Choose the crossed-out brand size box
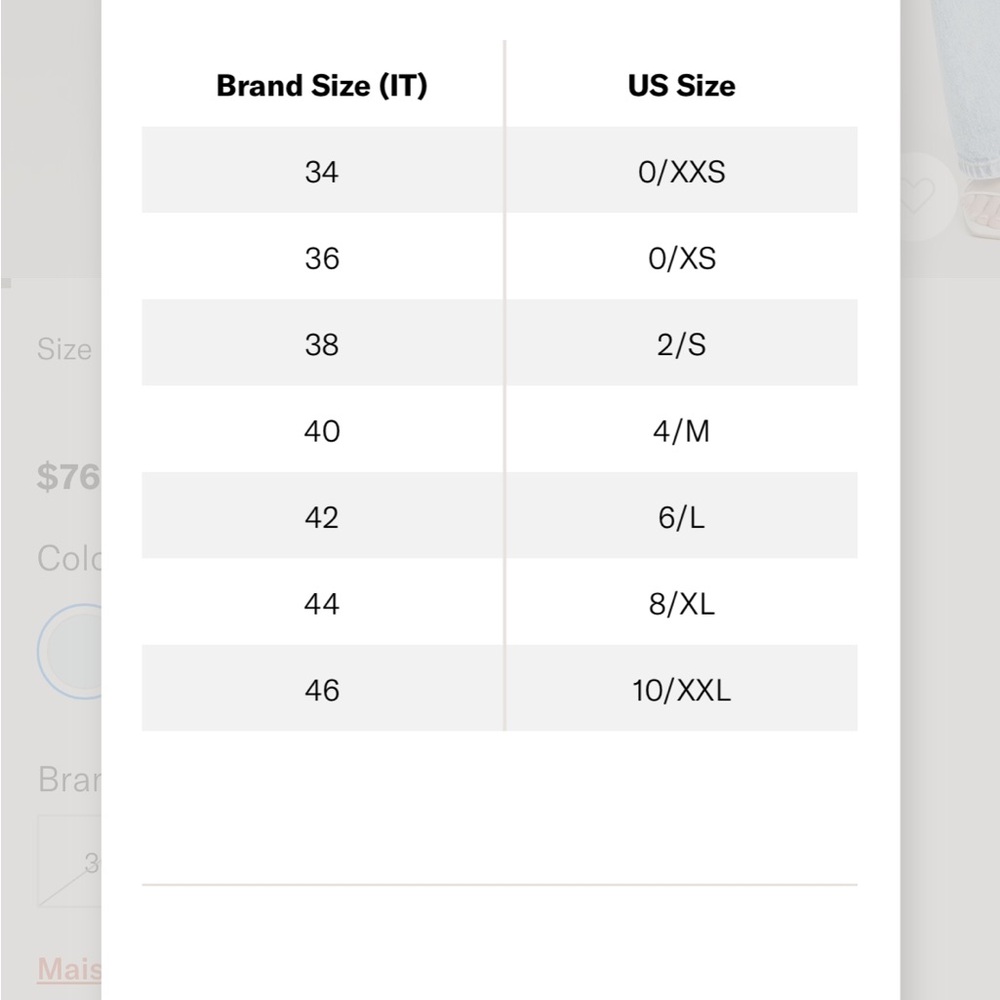1000x1000 pixels. pyautogui.click(x=70, y=861)
